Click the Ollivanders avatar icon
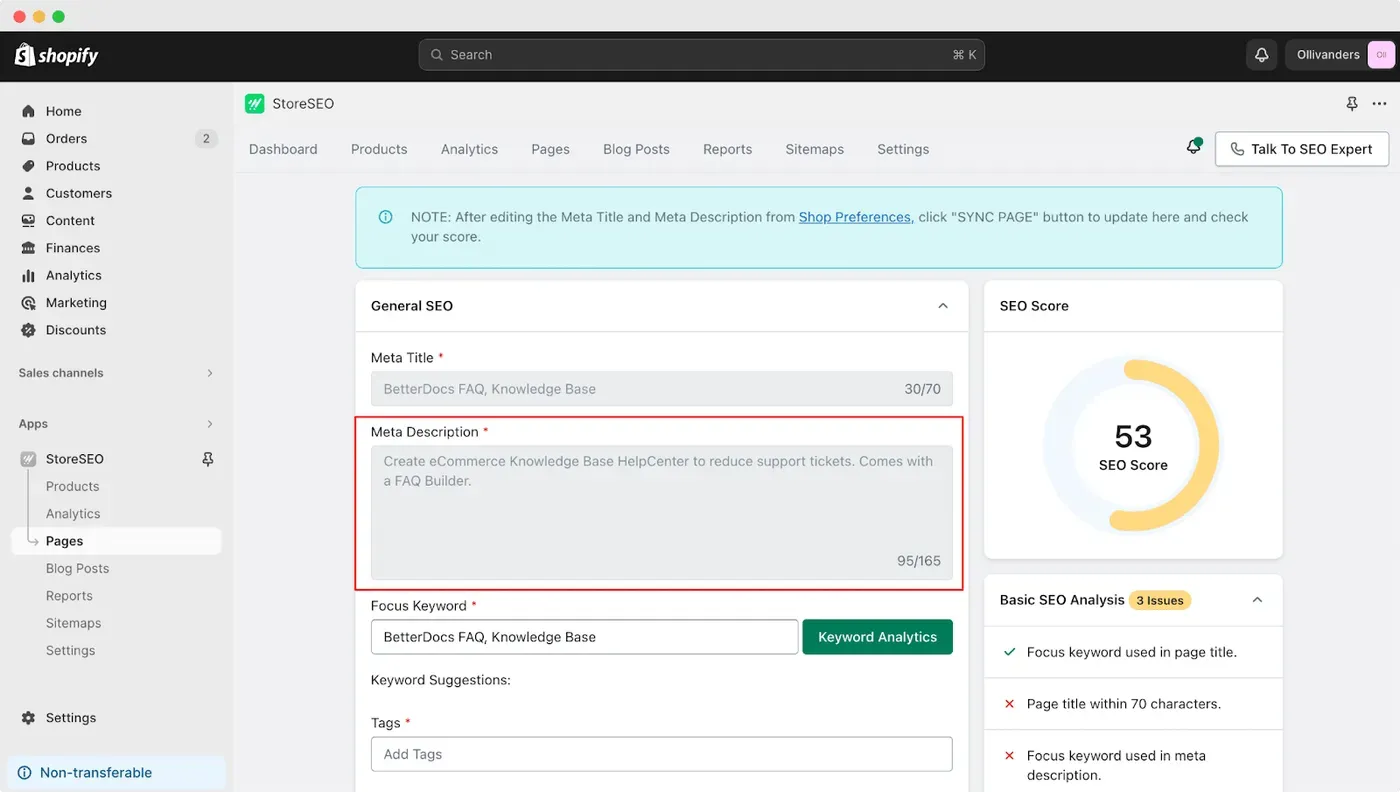 1380,55
